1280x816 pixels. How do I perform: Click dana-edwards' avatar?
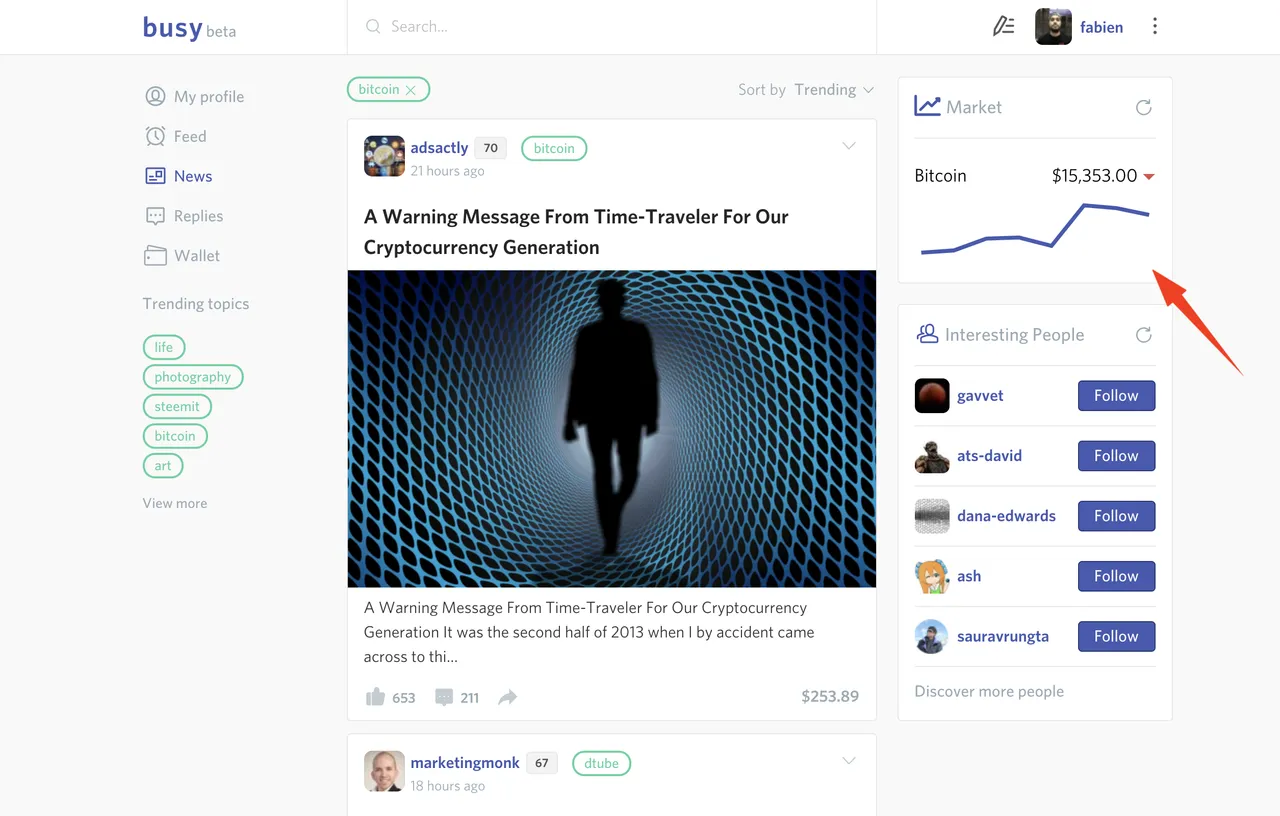tap(932, 516)
